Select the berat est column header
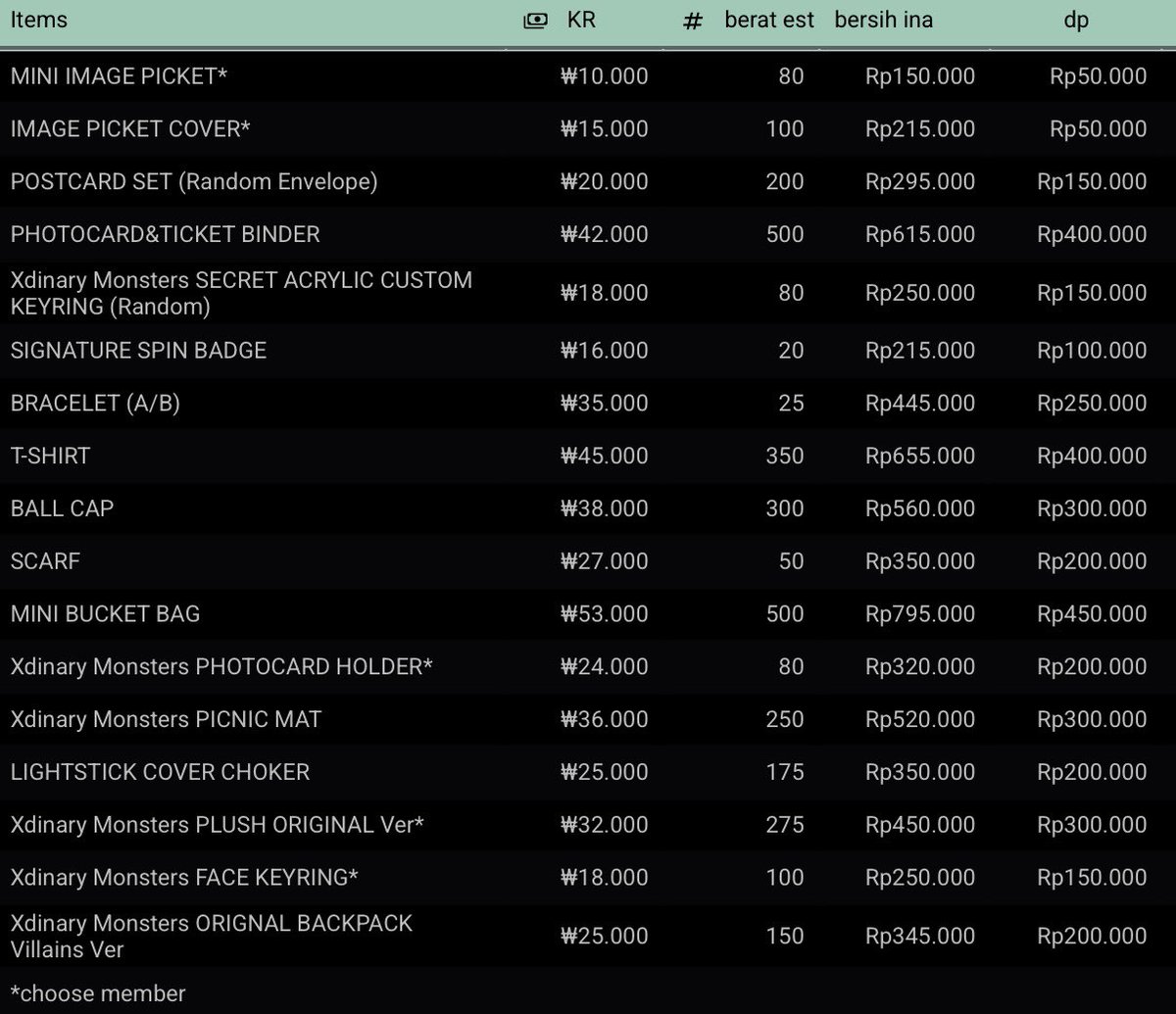The image size is (1176, 1014). click(x=769, y=20)
